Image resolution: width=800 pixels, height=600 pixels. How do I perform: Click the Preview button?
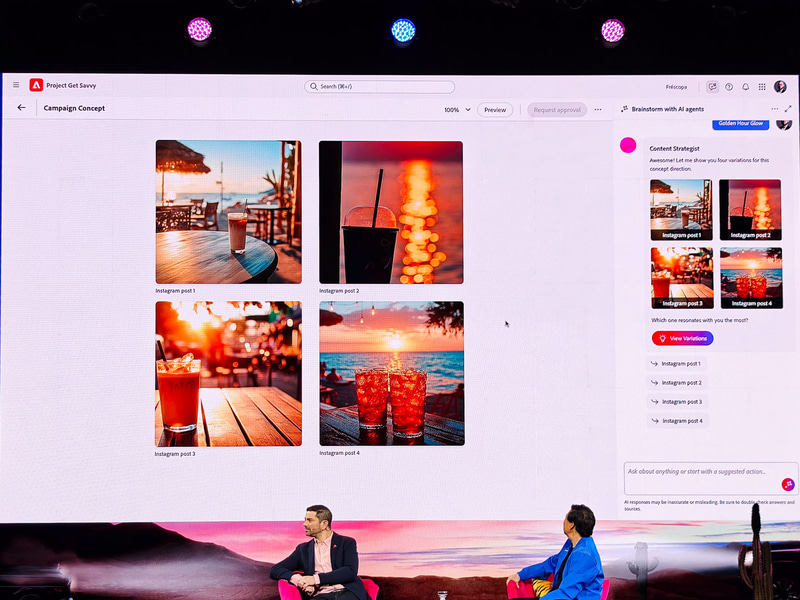click(x=495, y=110)
